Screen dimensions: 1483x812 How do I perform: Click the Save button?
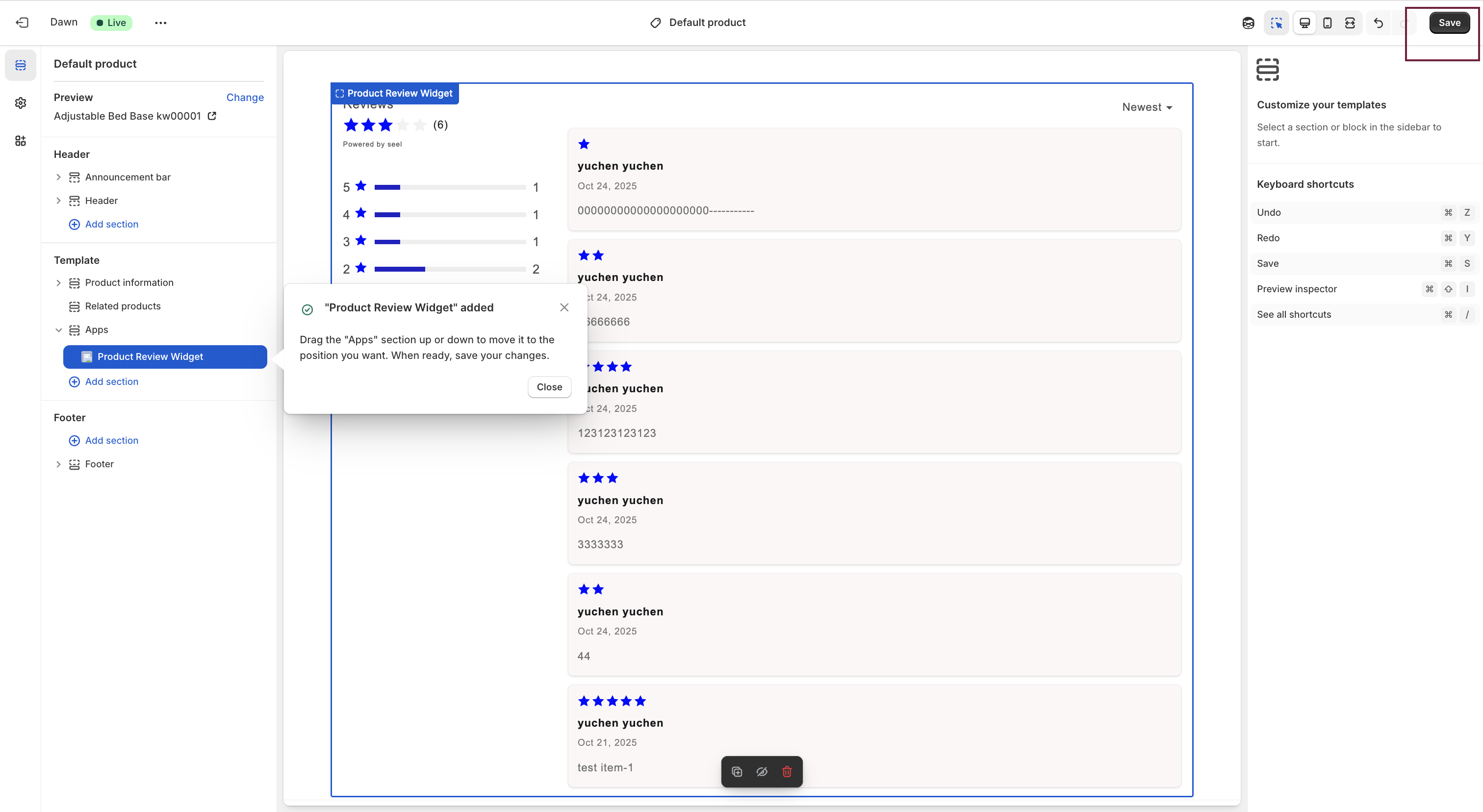1449,23
